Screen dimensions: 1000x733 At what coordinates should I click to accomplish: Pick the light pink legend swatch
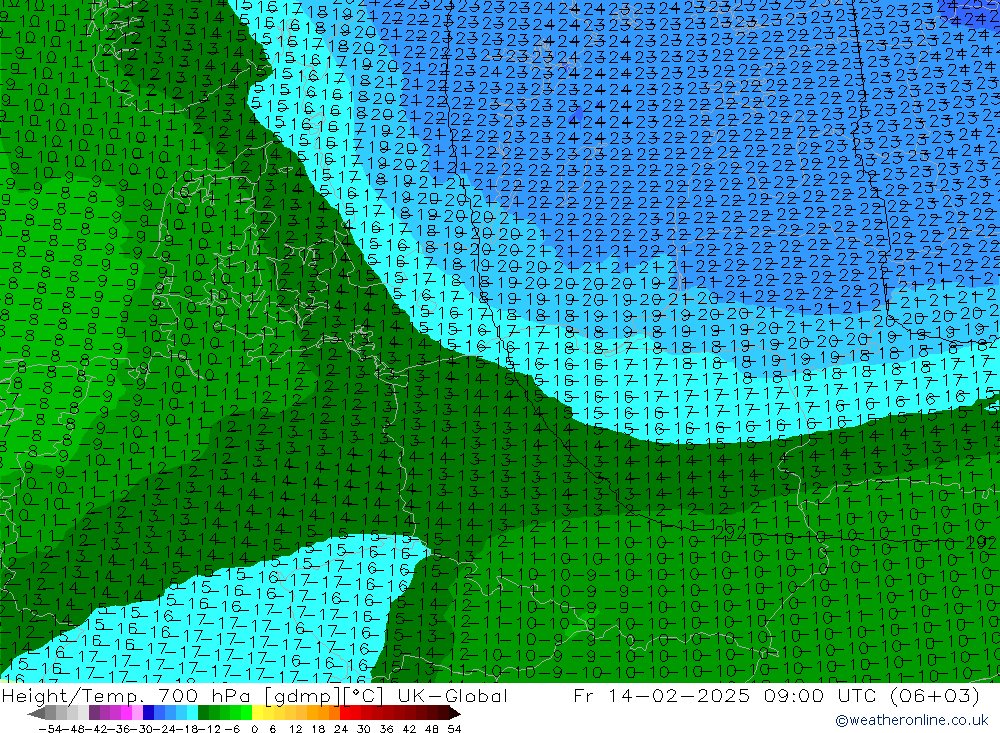137,713
